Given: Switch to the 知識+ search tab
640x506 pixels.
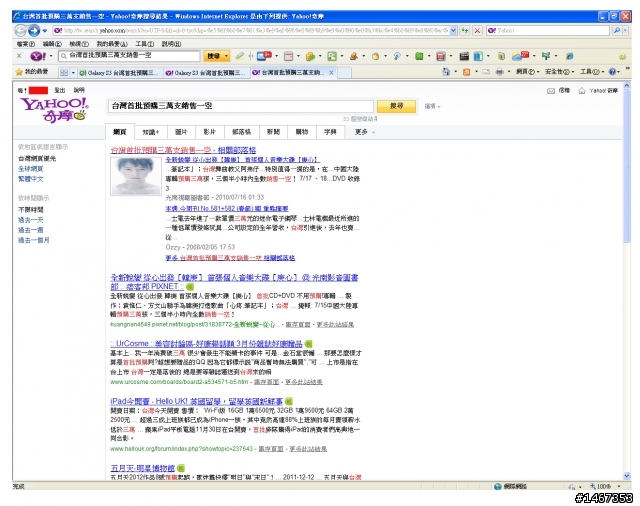Looking at the screenshot, I should [150, 132].
